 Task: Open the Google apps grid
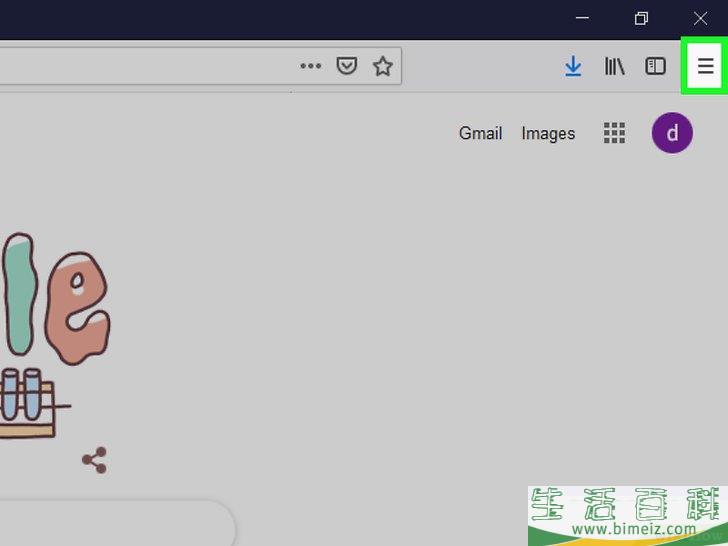click(x=614, y=133)
